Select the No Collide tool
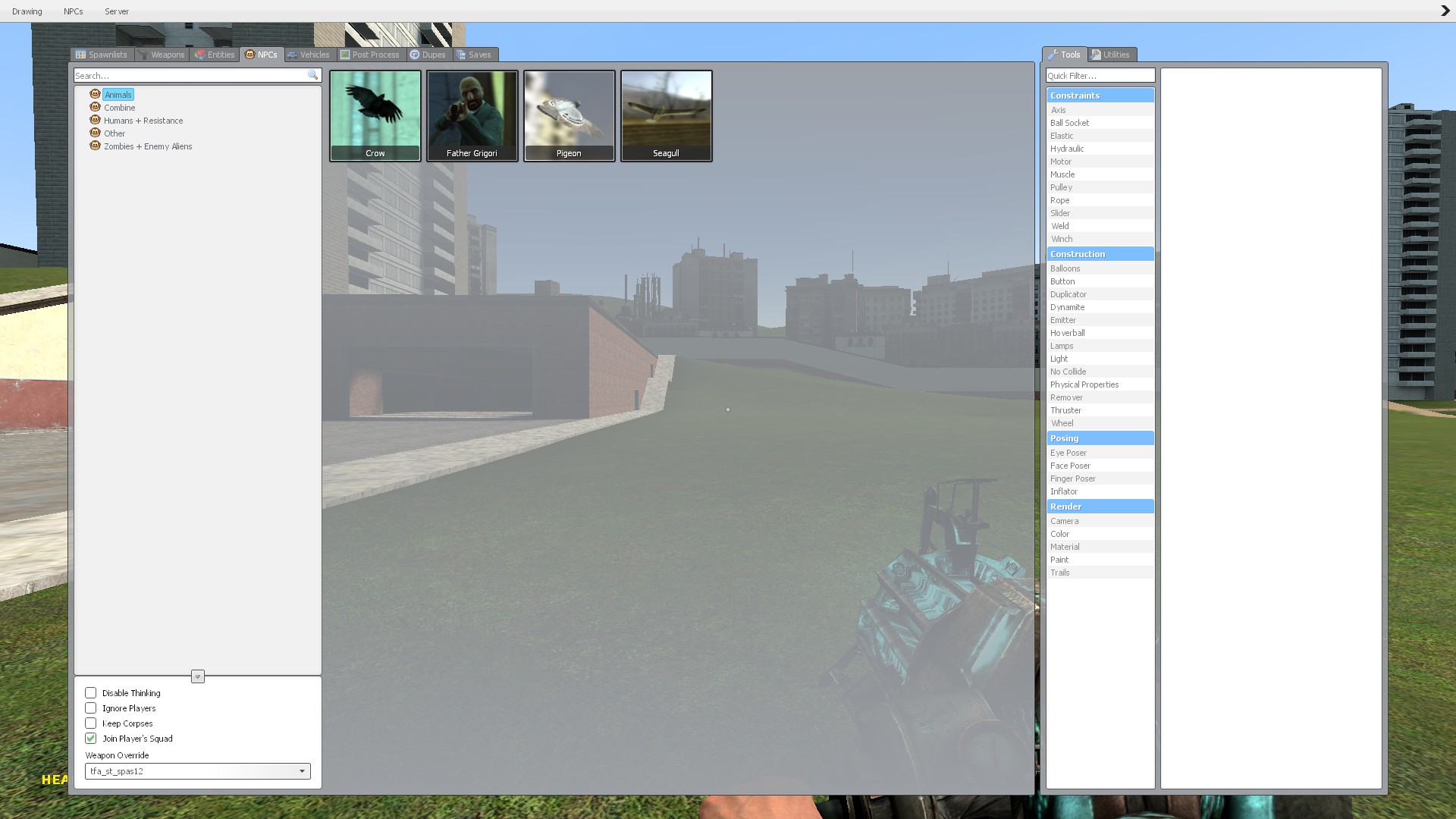This screenshot has height=819, width=1456. 1100,372
